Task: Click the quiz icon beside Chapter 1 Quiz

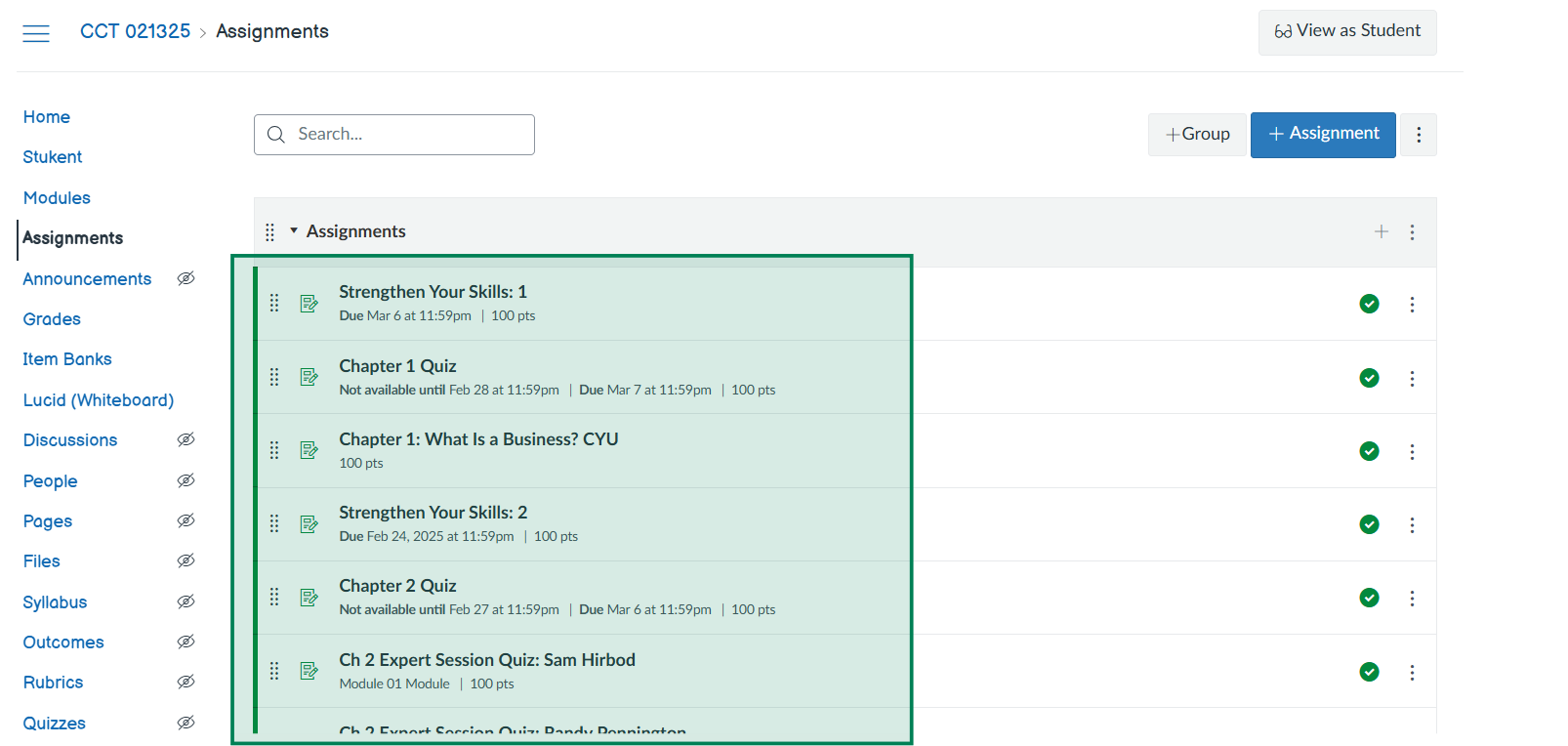Action: [309, 377]
